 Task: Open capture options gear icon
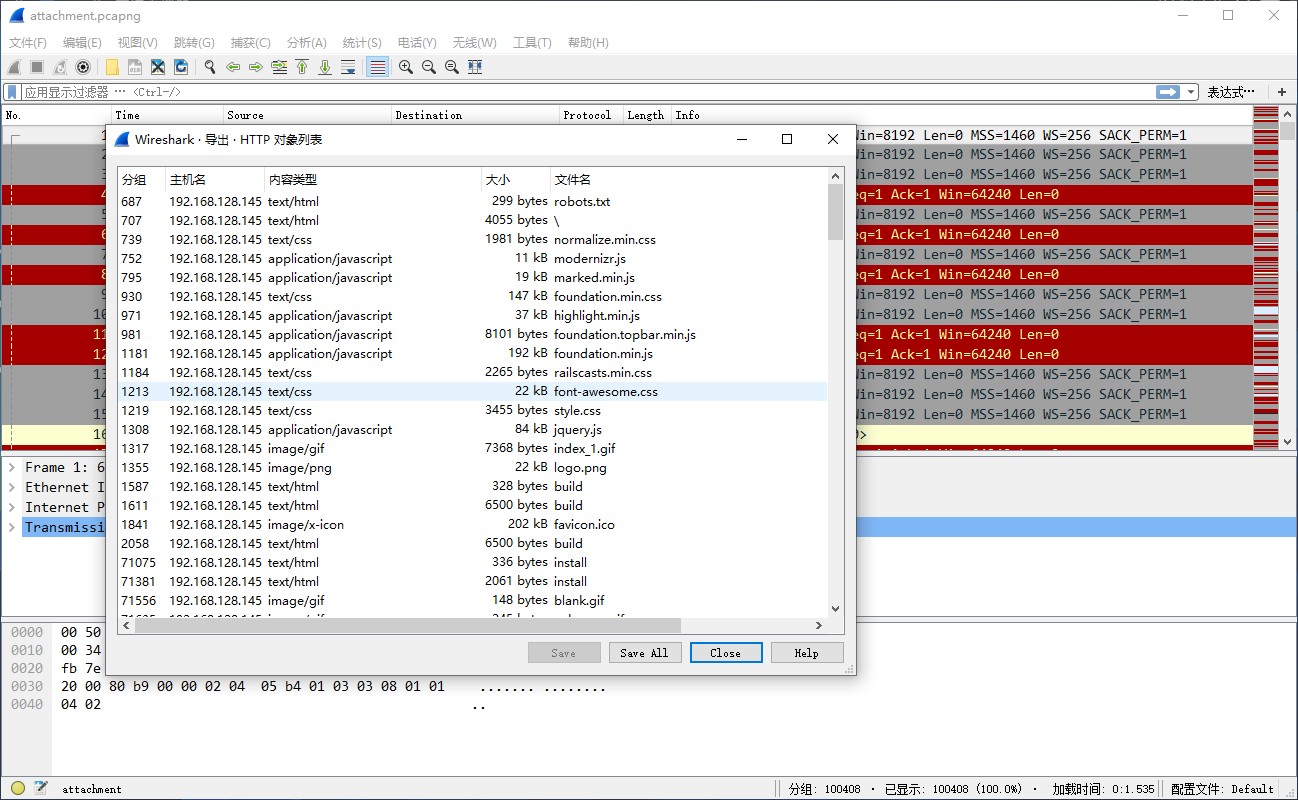tap(83, 67)
